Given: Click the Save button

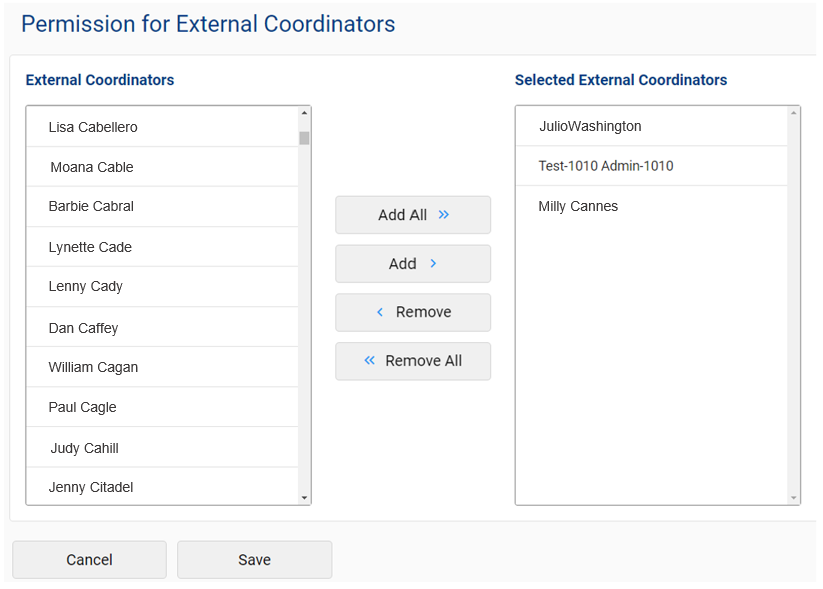Looking at the screenshot, I should click(254, 559).
